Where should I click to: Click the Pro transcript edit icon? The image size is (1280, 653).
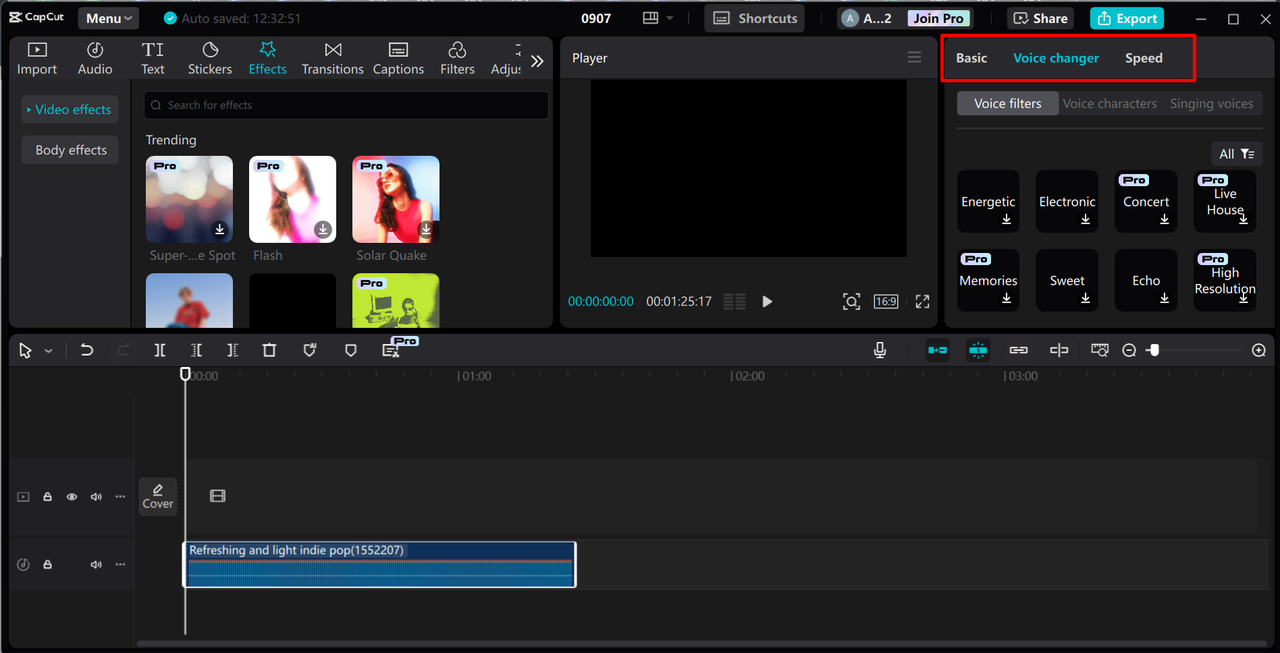point(391,350)
